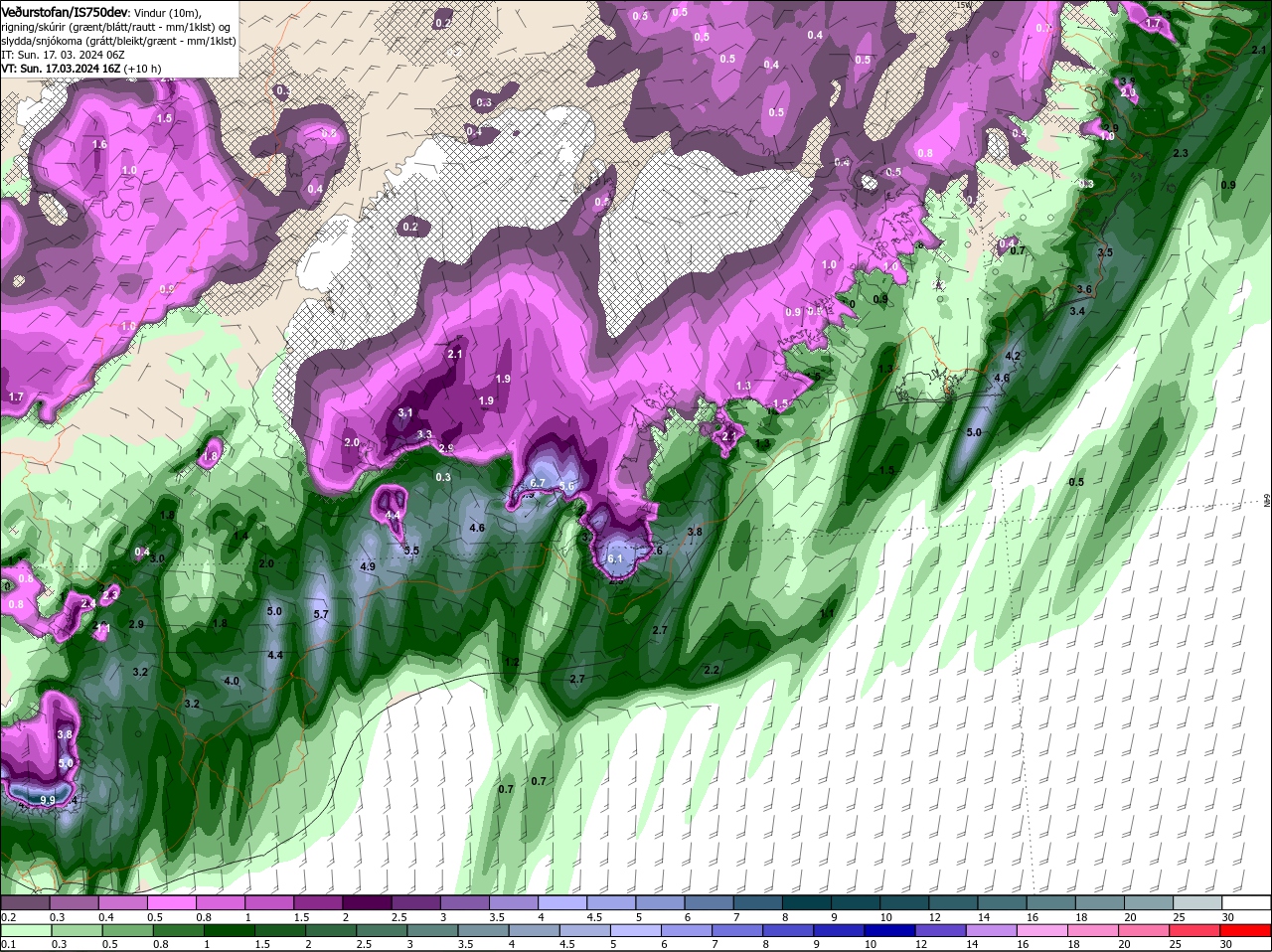Click the 3.6 precipitation value on the map
This screenshot has width=1272, height=952.
click(1084, 289)
